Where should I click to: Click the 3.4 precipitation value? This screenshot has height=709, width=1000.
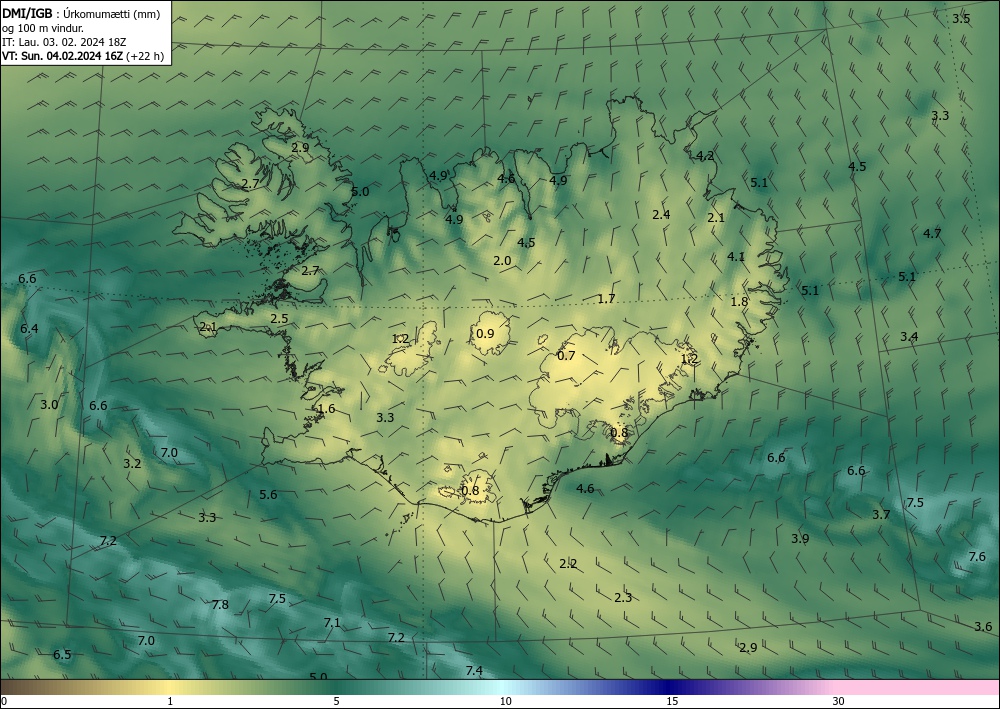coord(909,336)
